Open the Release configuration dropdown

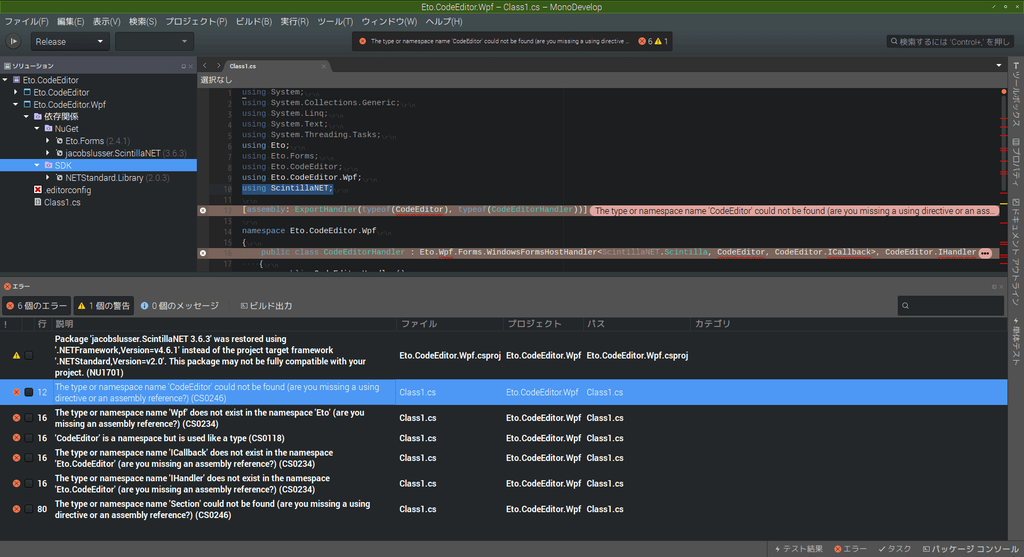[69, 42]
